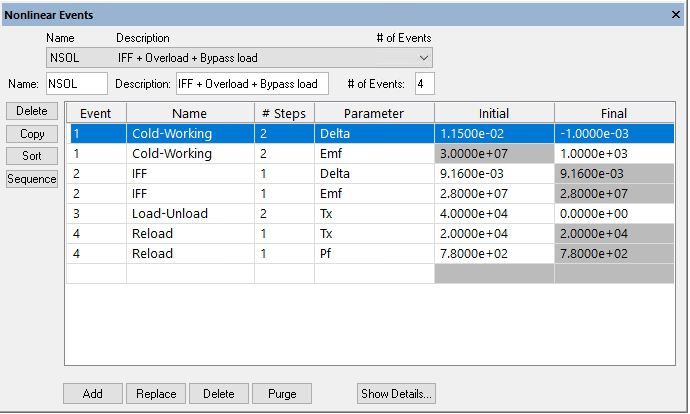
Task: Click the Sort button
Action: coord(32,157)
